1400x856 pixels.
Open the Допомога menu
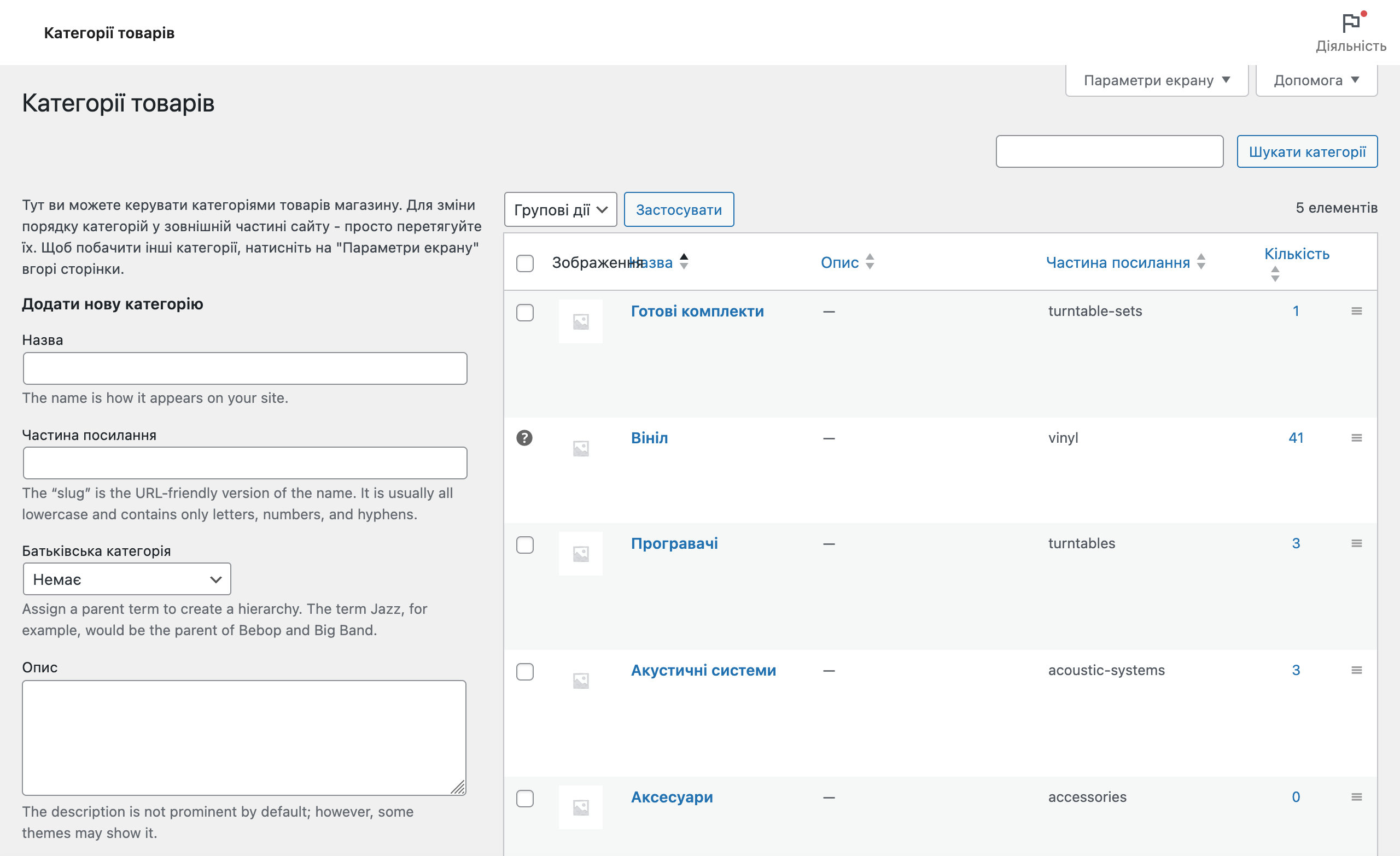point(1315,79)
